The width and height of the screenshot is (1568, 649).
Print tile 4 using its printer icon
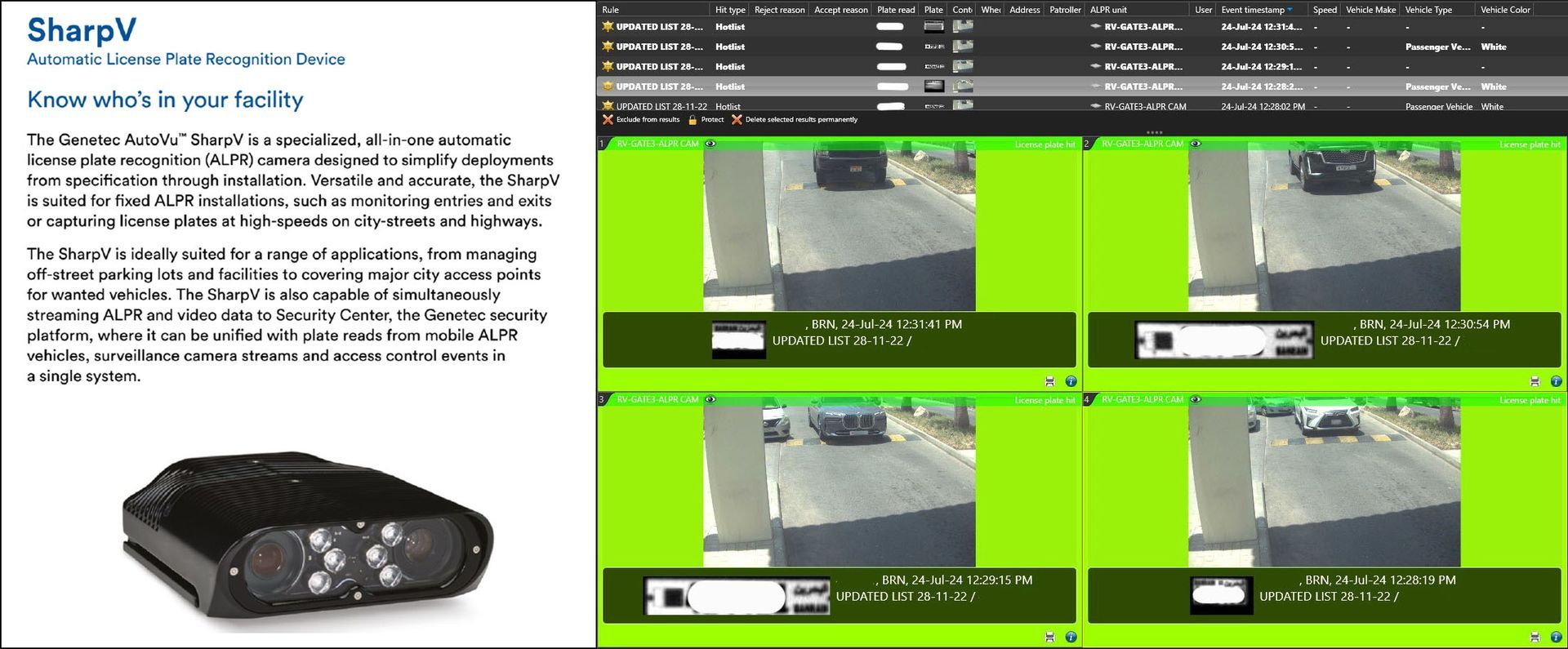(x=1535, y=637)
